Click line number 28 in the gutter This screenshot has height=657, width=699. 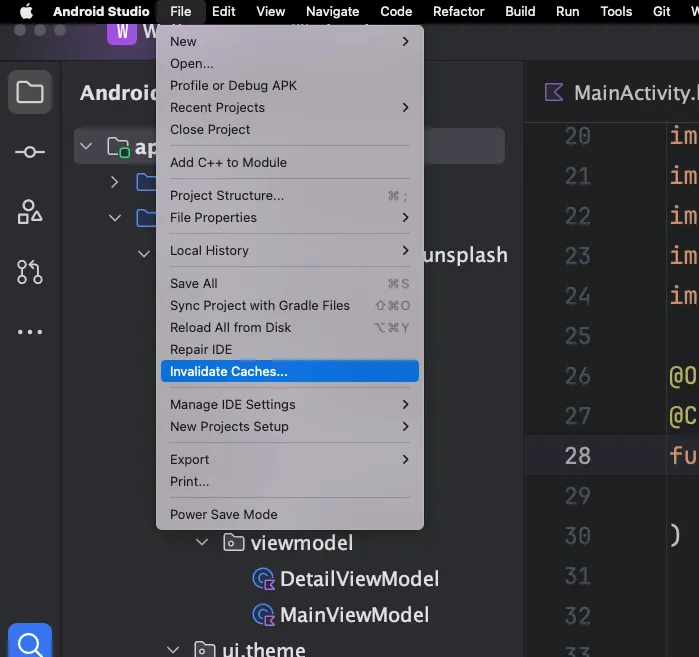(578, 456)
